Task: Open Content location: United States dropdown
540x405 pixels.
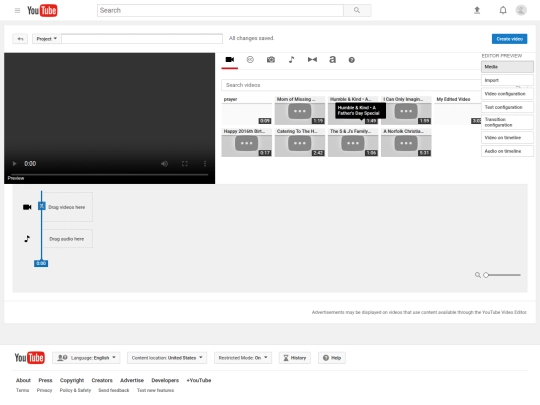Action: [x=167, y=358]
